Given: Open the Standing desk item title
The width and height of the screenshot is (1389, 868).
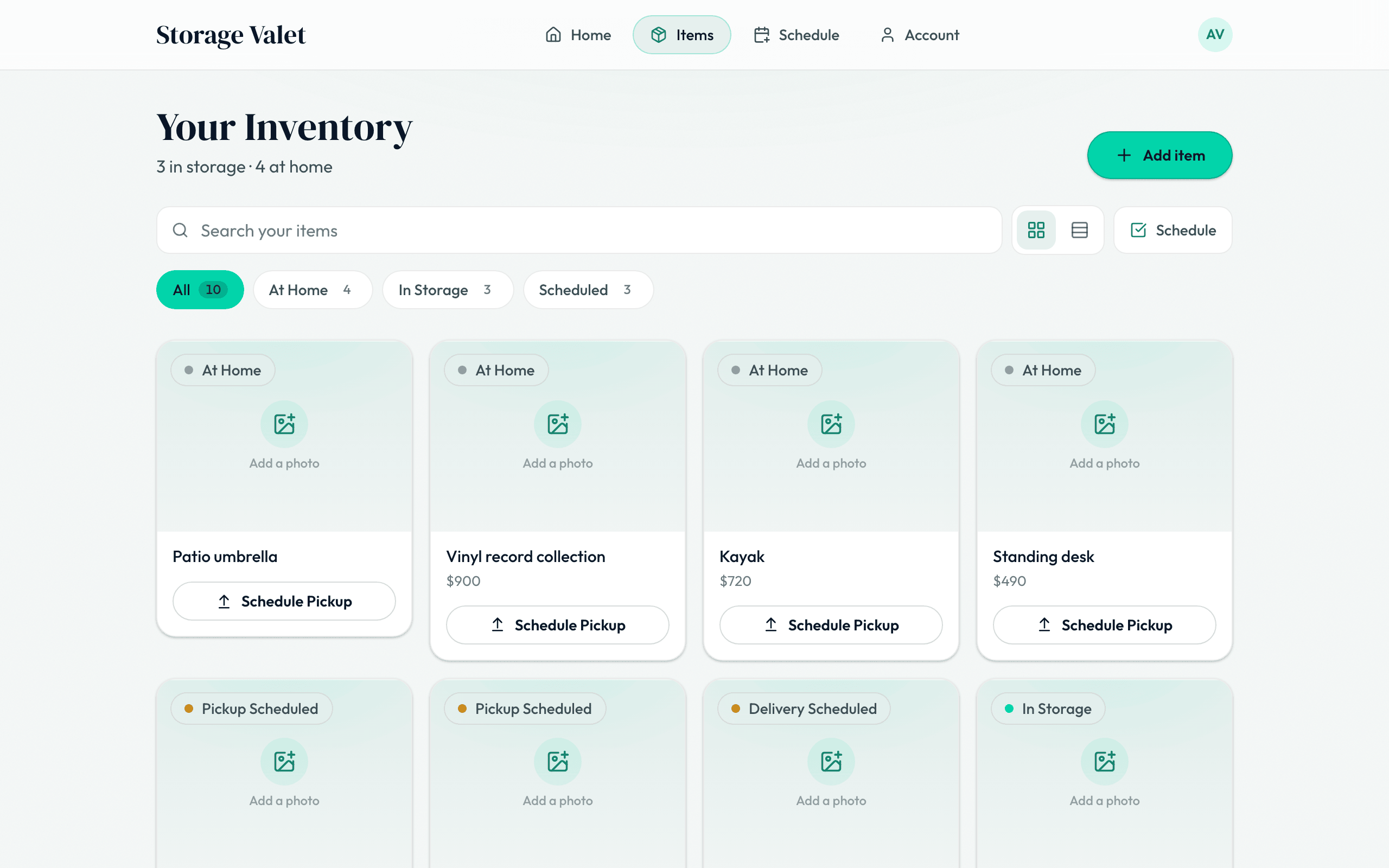Looking at the screenshot, I should coord(1043,556).
